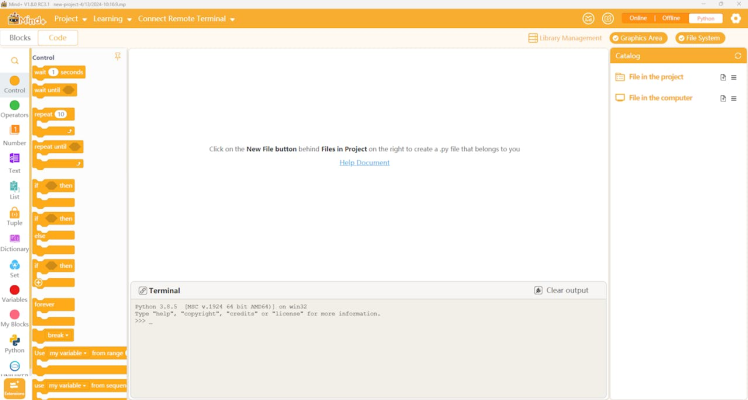Screen dimensions: 748x400
Task: Create new file in File in the project
Action: [723, 77]
